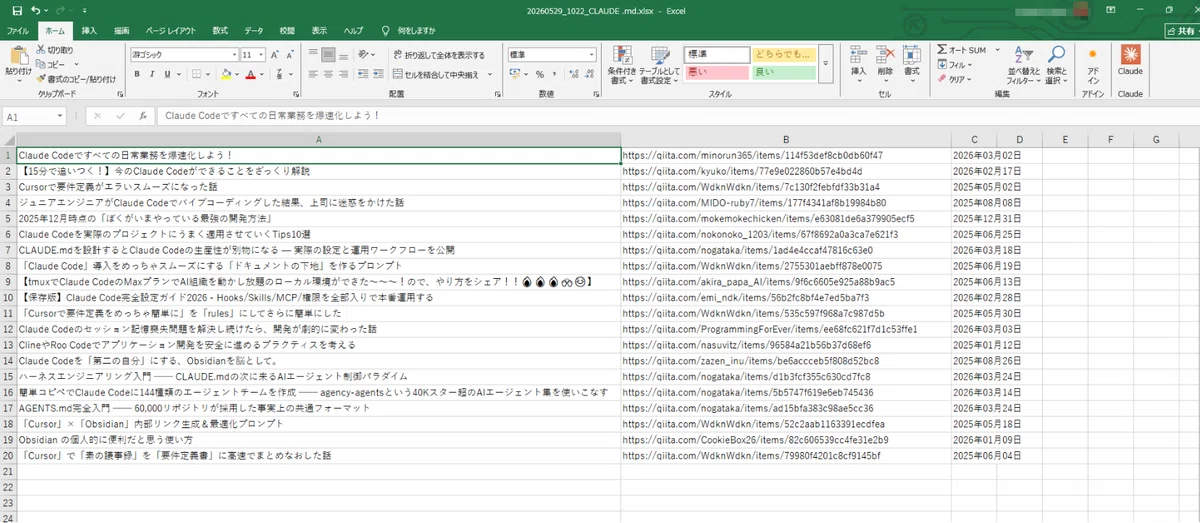Screen dimensions: 1200x523
Task: Click cell with CLAUDE.mdを設計すると title
Action: pyautogui.click(x=319, y=250)
